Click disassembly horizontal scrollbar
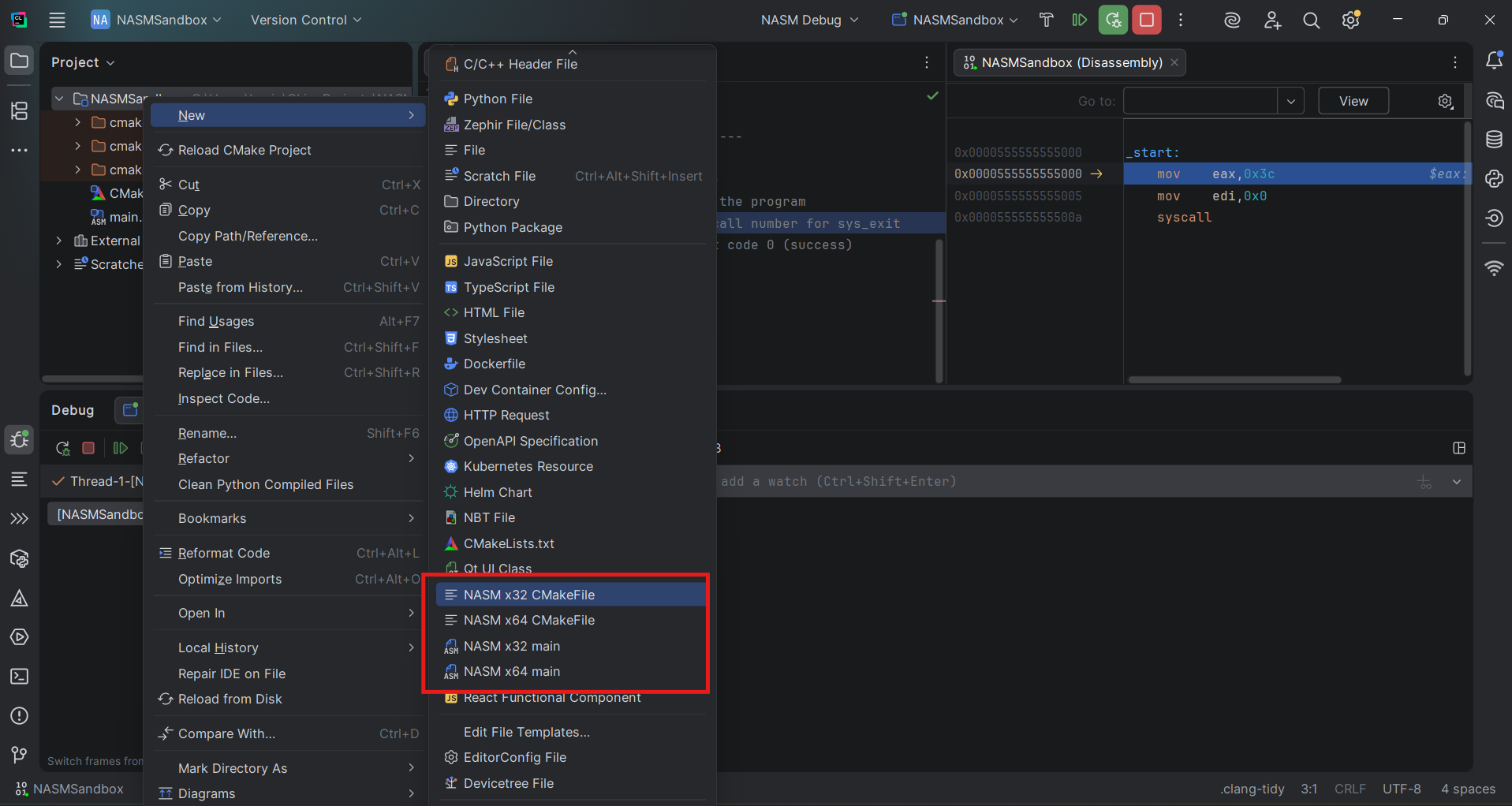The width and height of the screenshot is (1512, 806). click(1234, 379)
